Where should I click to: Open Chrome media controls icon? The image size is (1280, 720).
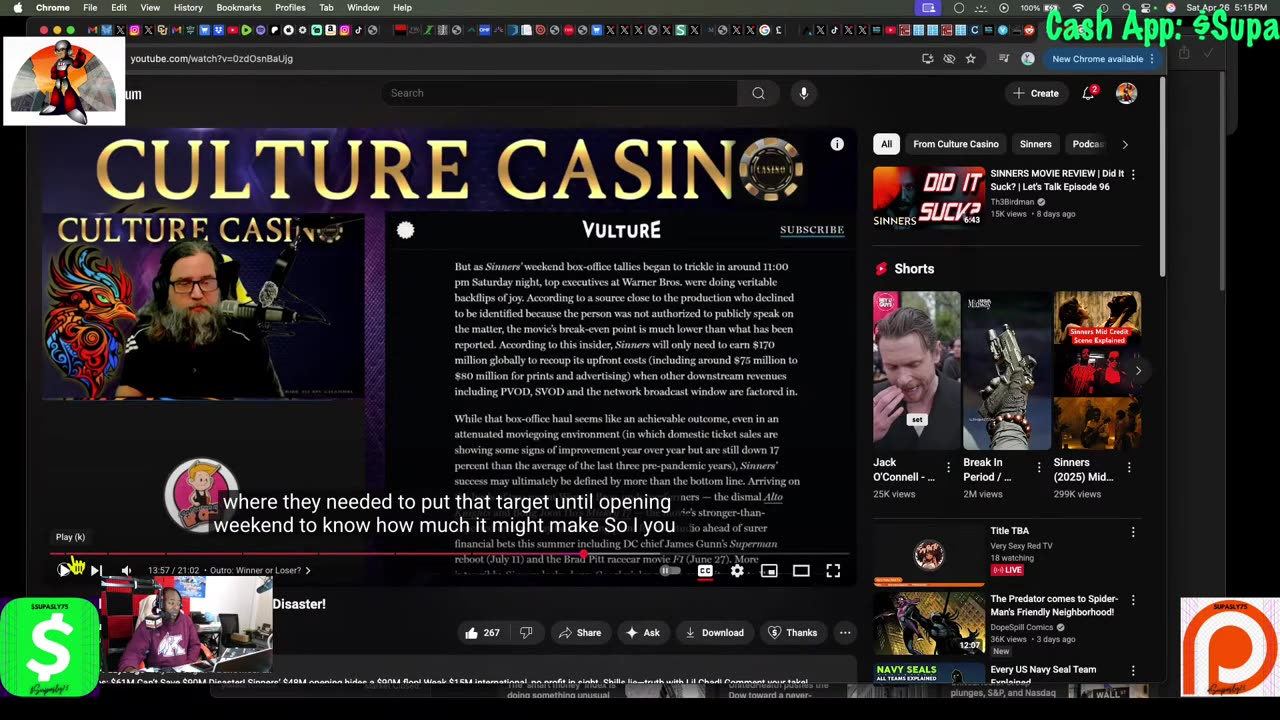coord(1004,59)
